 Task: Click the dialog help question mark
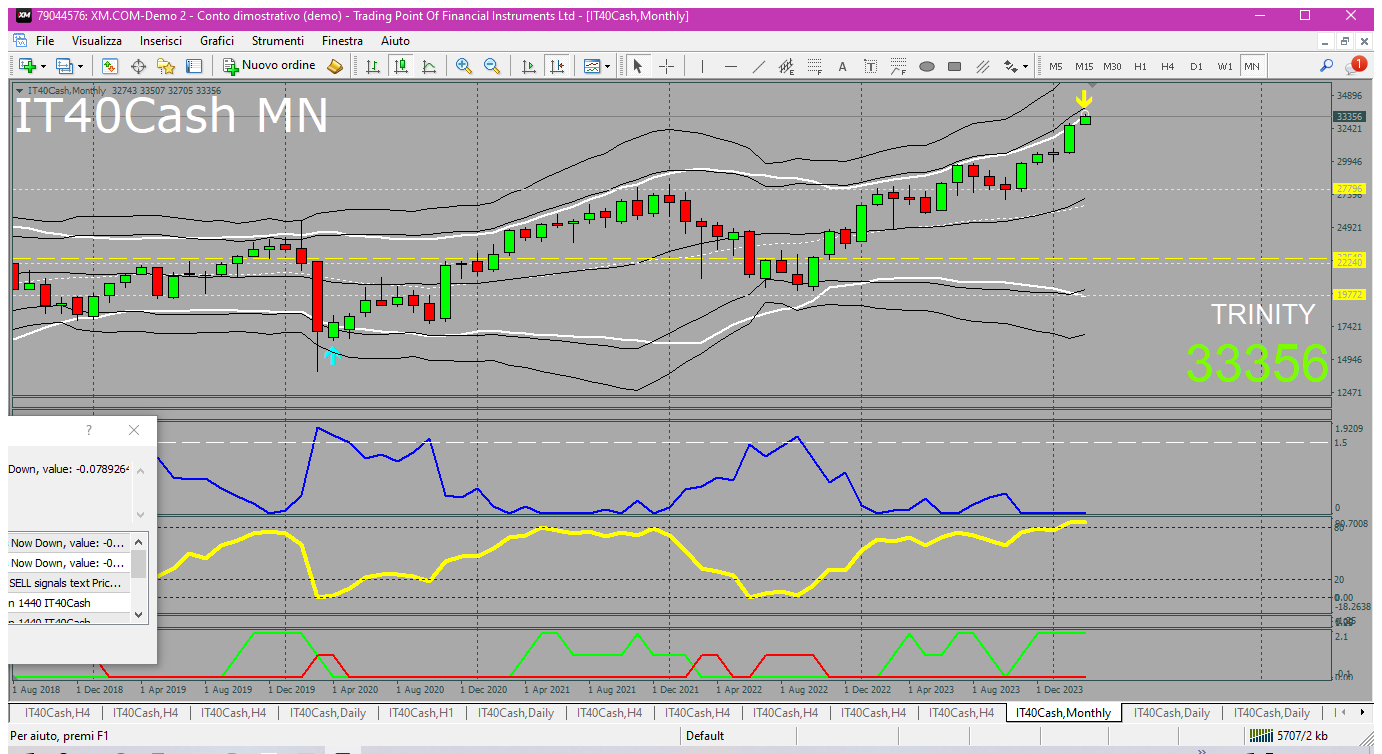click(x=89, y=430)
